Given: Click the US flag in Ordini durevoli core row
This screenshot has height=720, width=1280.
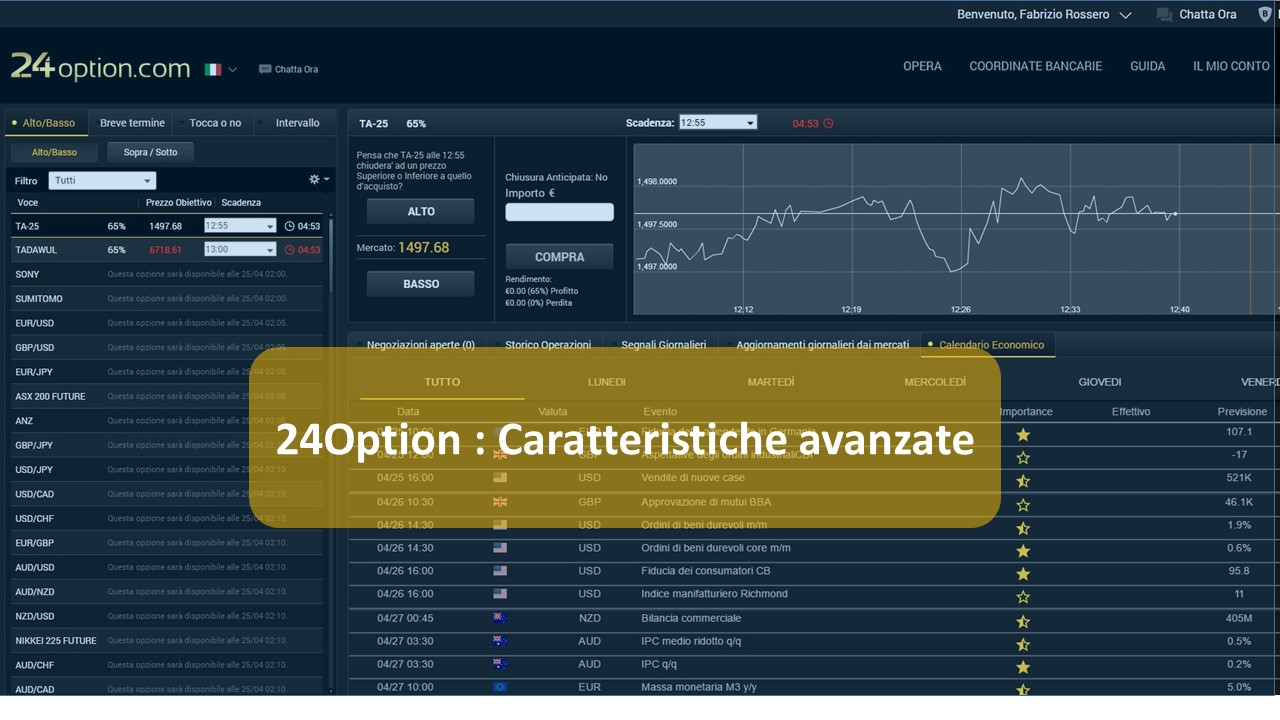Looking at the screenshot, I should 500,548.
